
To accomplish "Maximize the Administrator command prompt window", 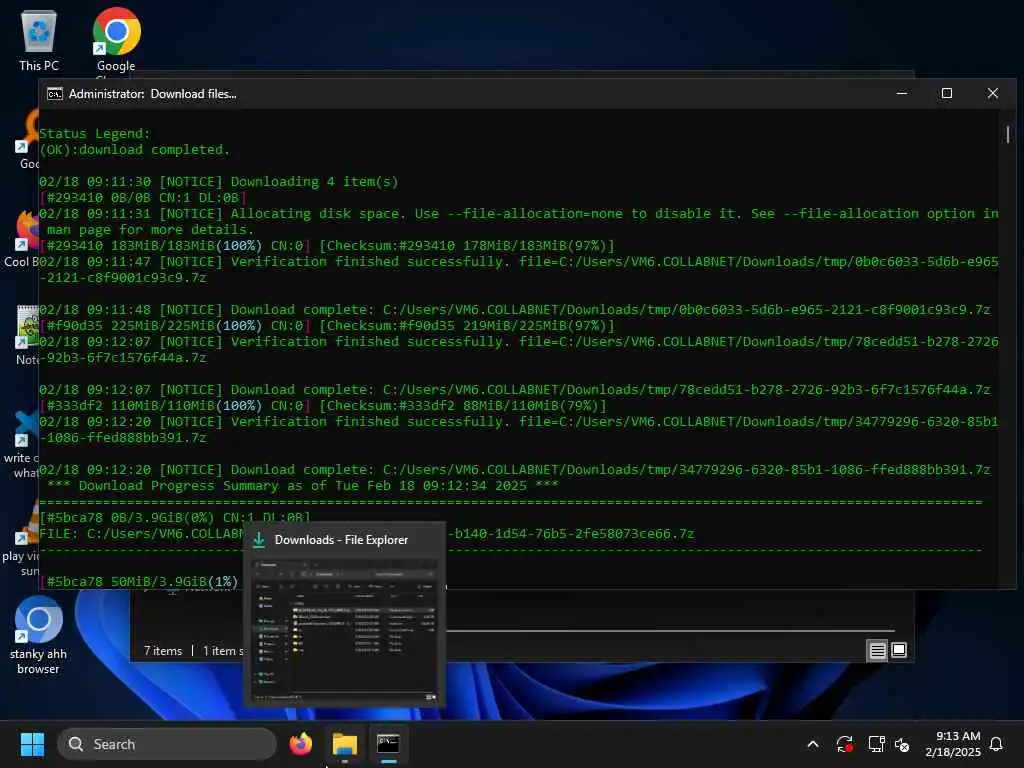I will 946,93.
